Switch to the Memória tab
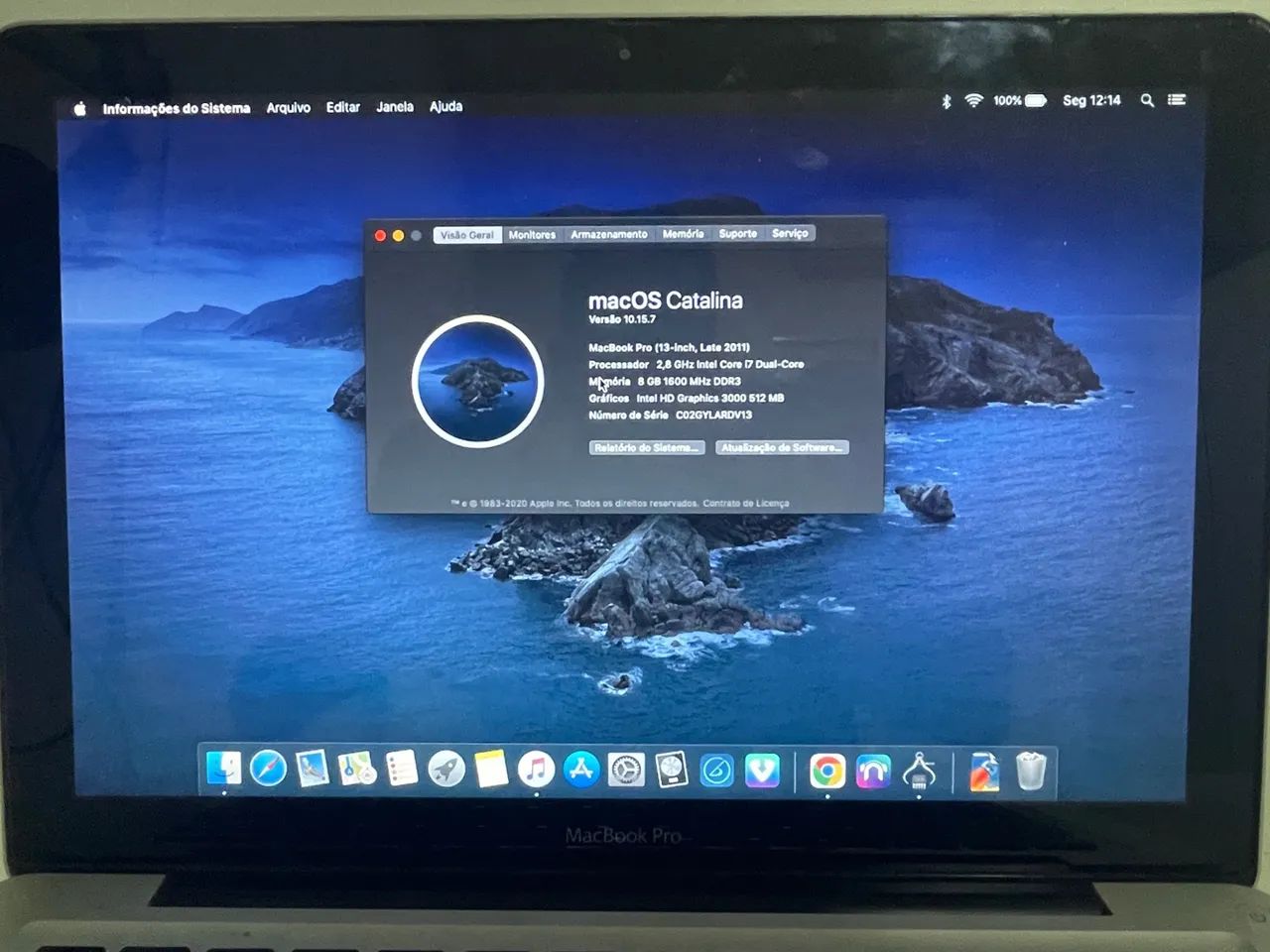This screenshot has height=952, width=1270. (684, 234)
